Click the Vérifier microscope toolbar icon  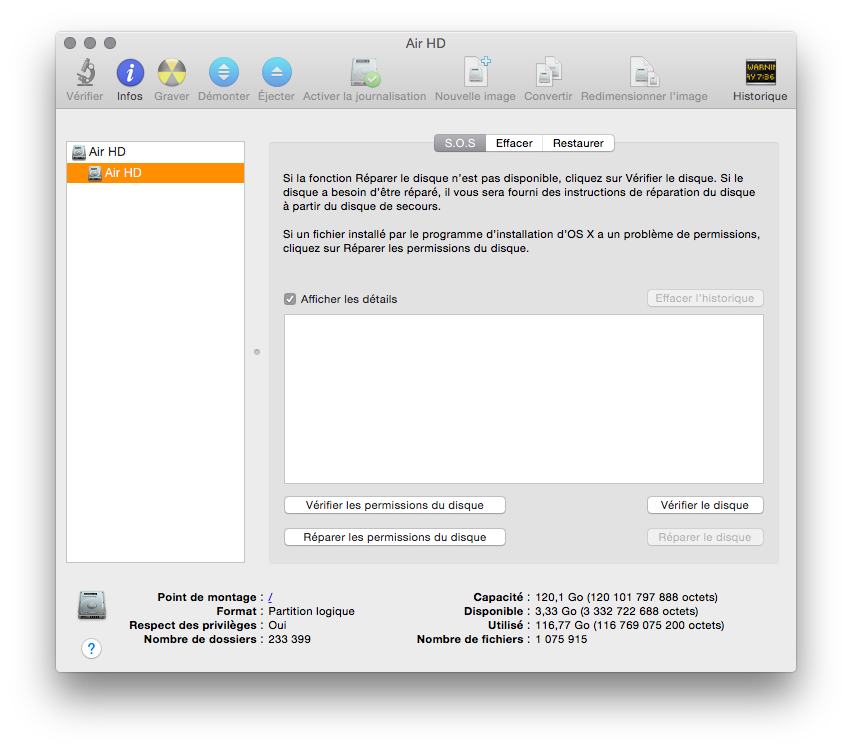85,72
